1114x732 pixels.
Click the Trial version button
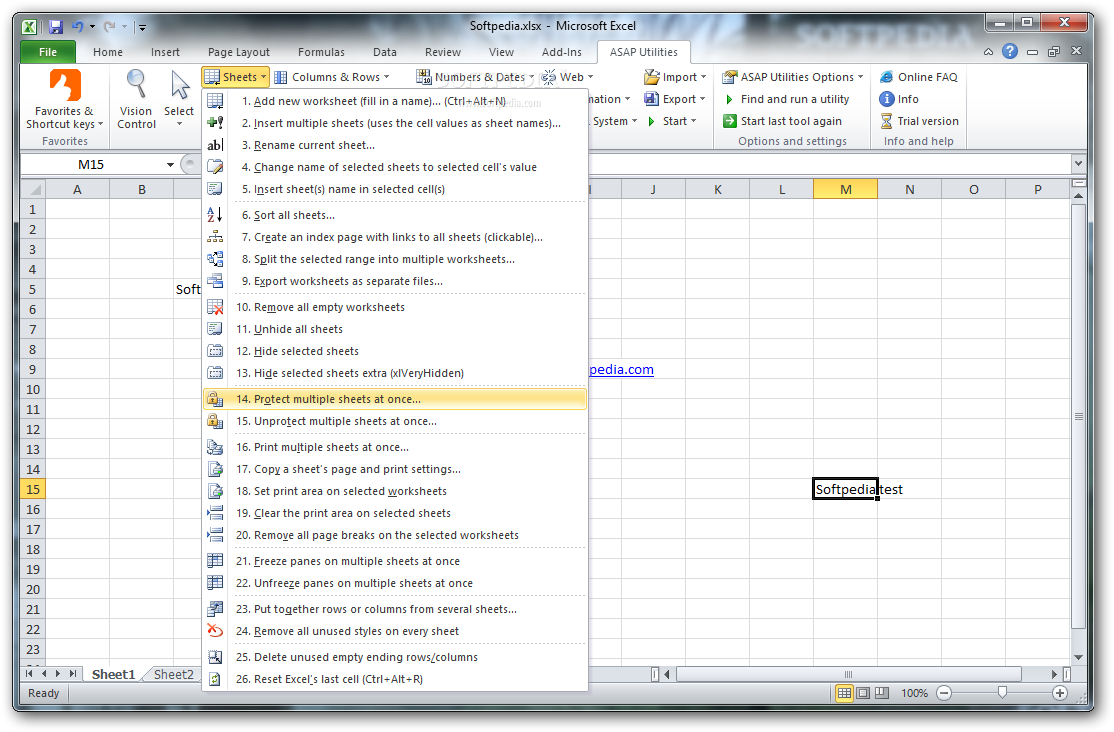[920, 121]
